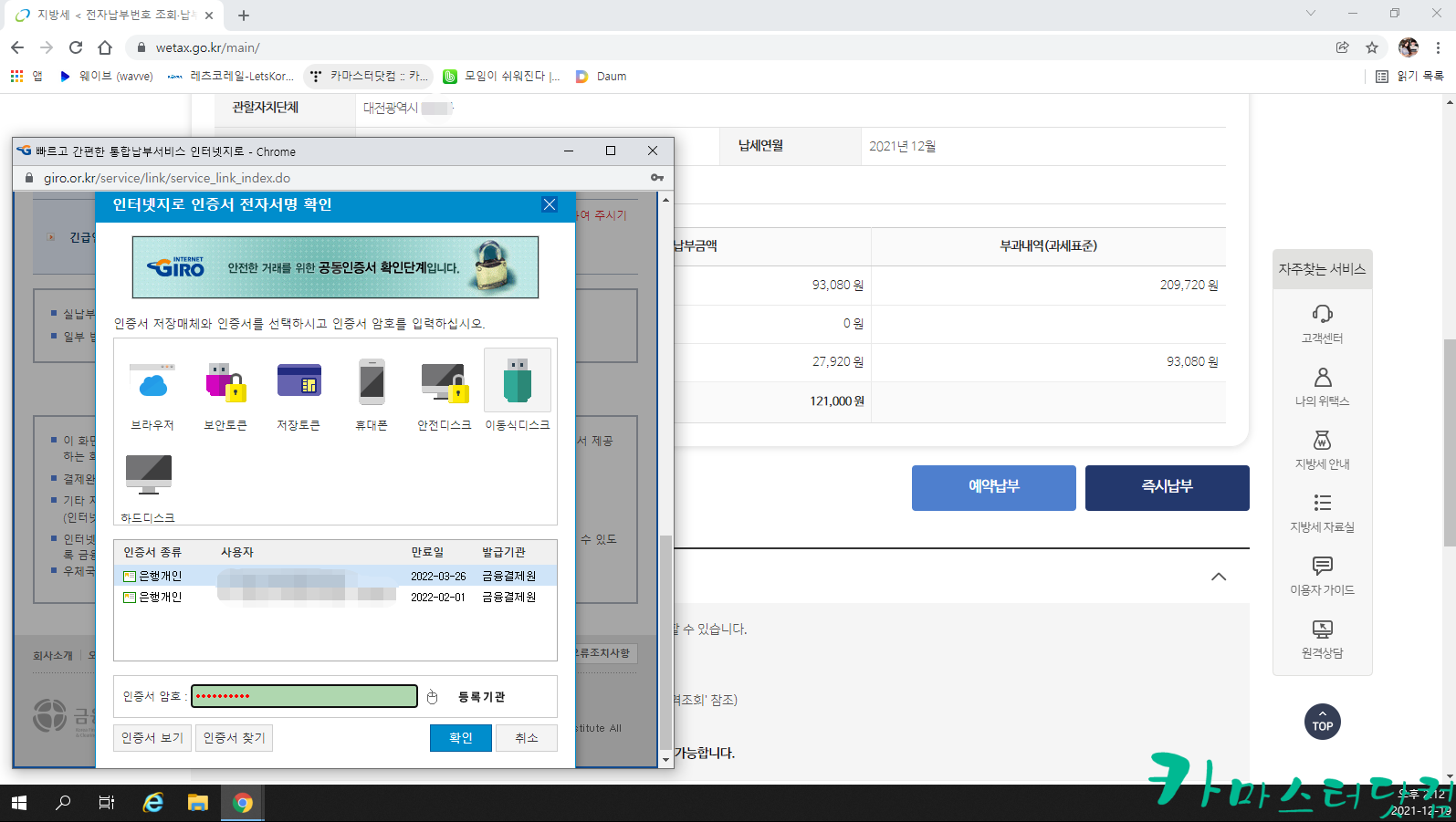The width and height of the screenshot is (1456, 822).
Task: Open 모임이 쉬워진다 bookmark
Action: [501, 77]
